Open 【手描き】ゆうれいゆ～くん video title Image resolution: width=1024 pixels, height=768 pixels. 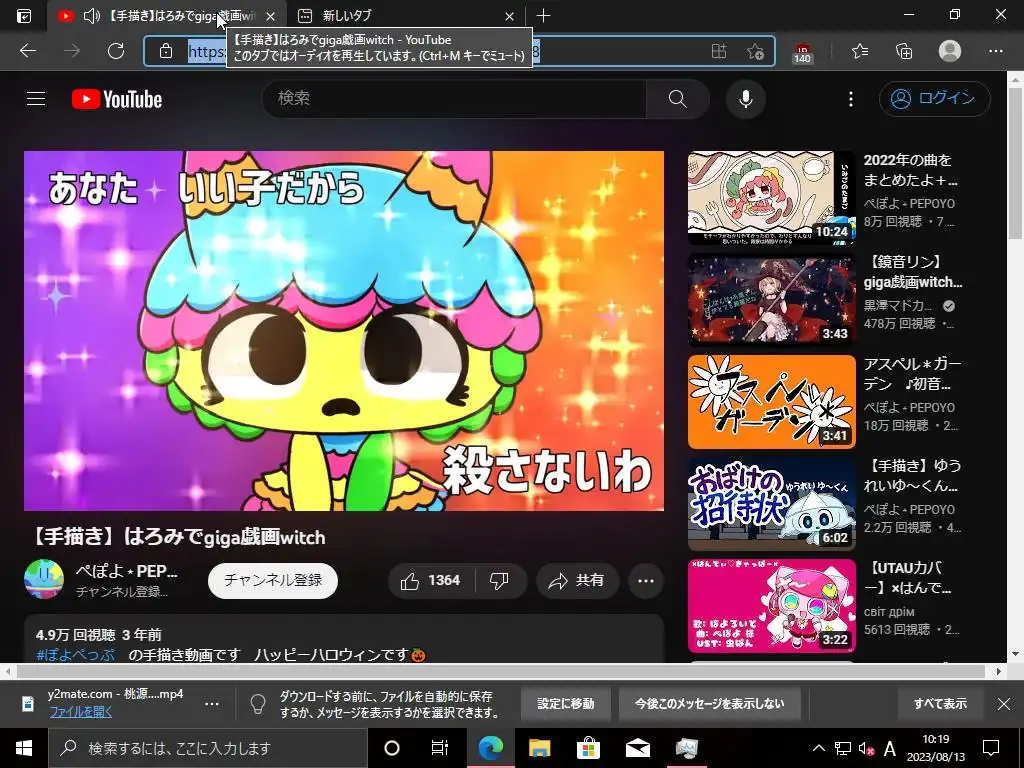pyautogui.click(x=912, y=476)
